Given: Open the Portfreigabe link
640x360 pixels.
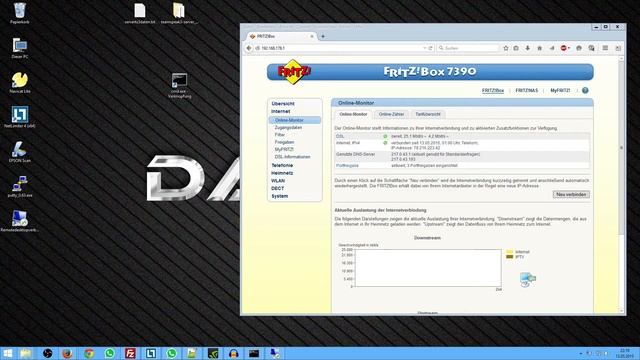Looking at the screenshot, I should coord(347,166).
